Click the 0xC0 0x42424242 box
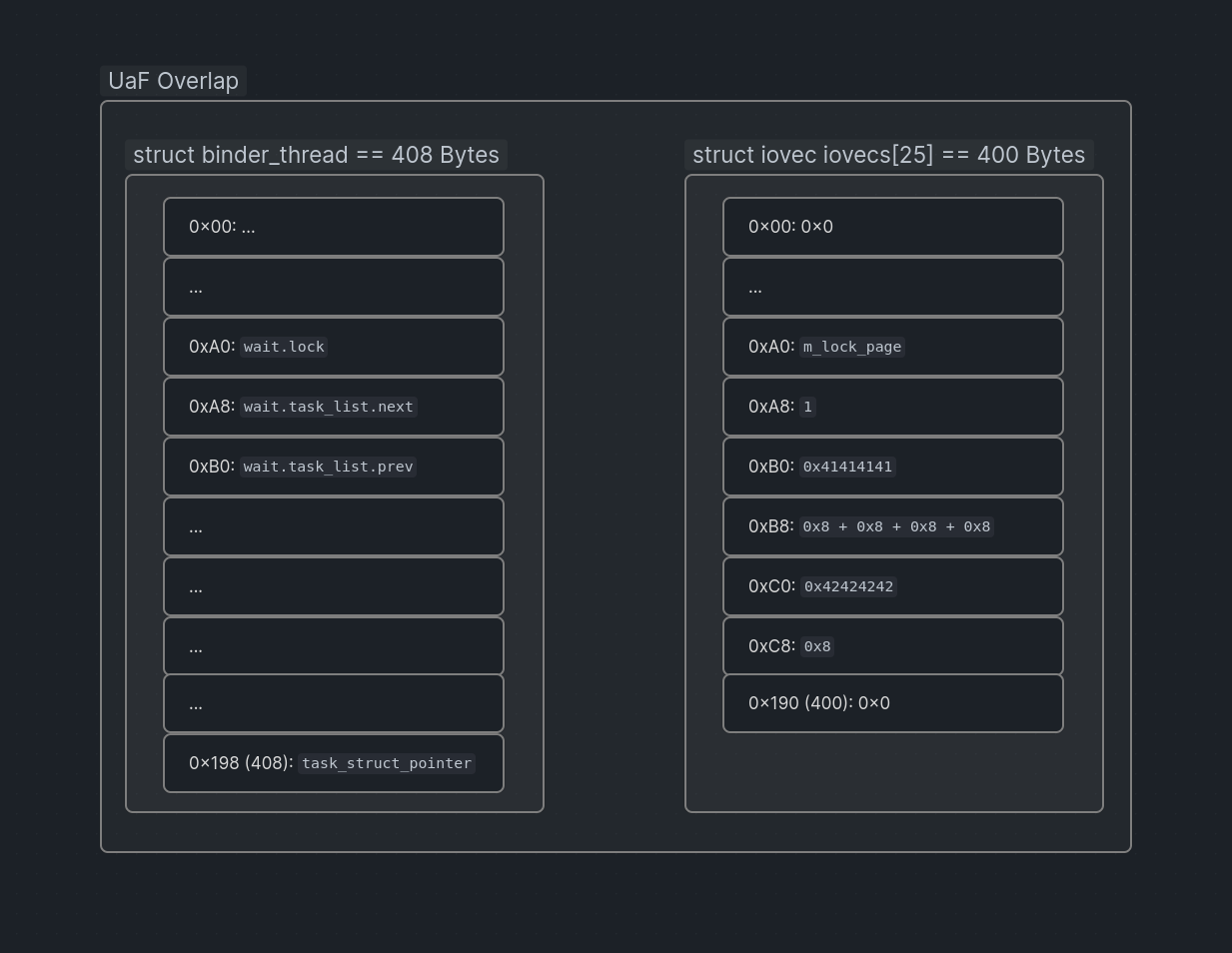 pyautogui.click(x=893, y=586)
